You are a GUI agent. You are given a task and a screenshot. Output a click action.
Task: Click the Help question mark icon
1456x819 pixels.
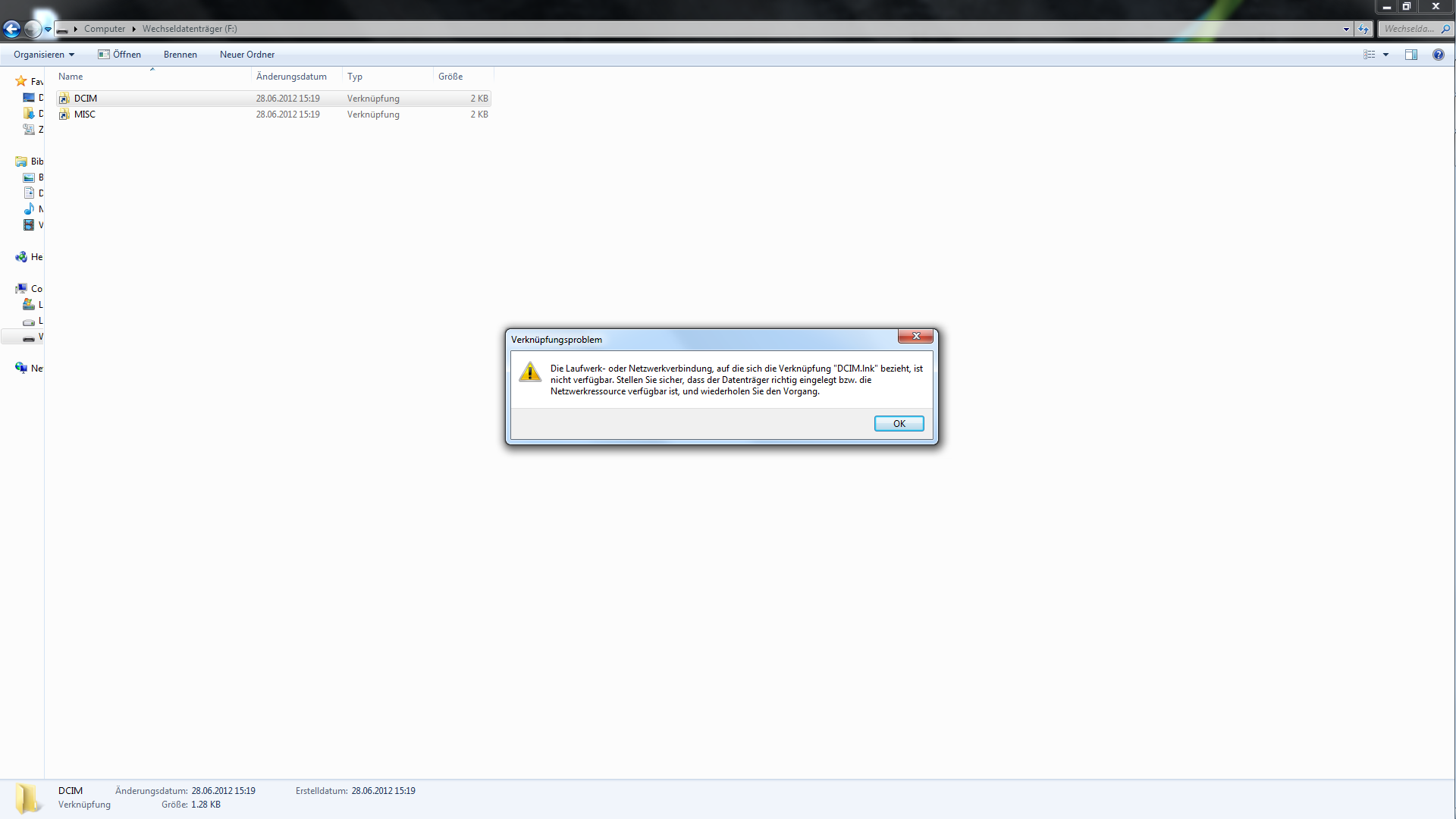pyautogui.click(x=1438, y=55)
